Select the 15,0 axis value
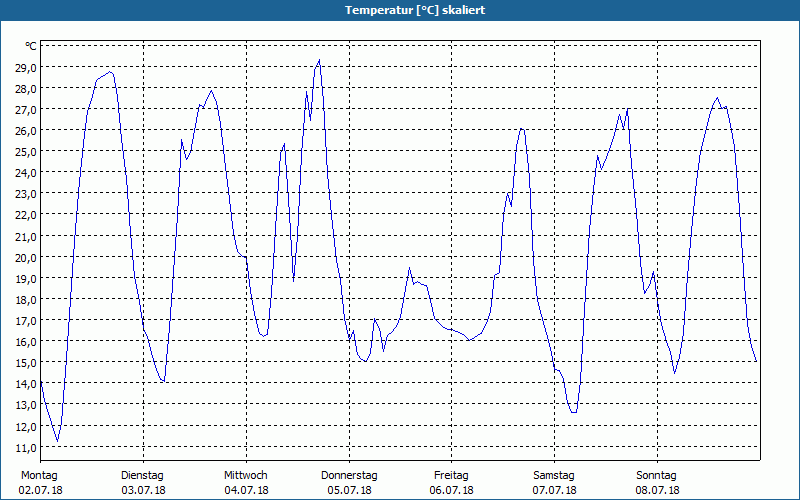This screenshot has height=500, width=800. point(26,363)
